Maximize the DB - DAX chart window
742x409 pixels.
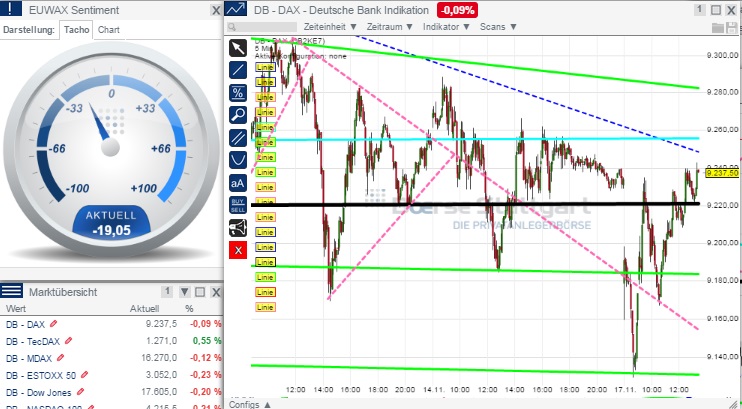coord(716,10)
